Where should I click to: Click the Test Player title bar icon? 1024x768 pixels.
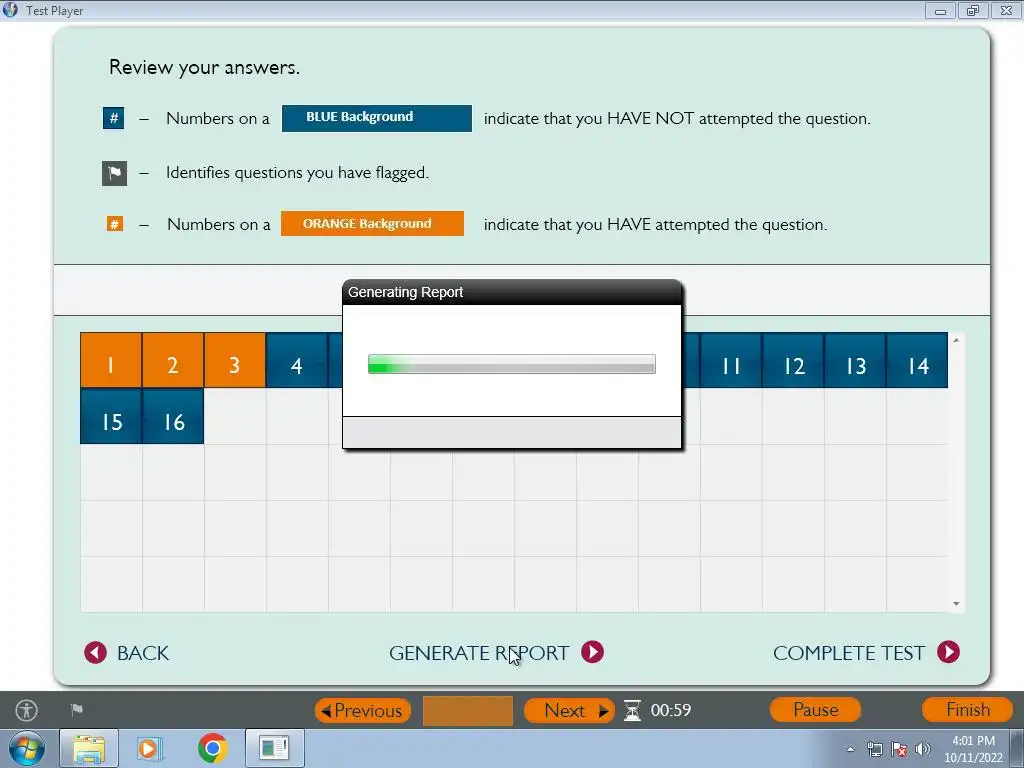coord(10,10)
